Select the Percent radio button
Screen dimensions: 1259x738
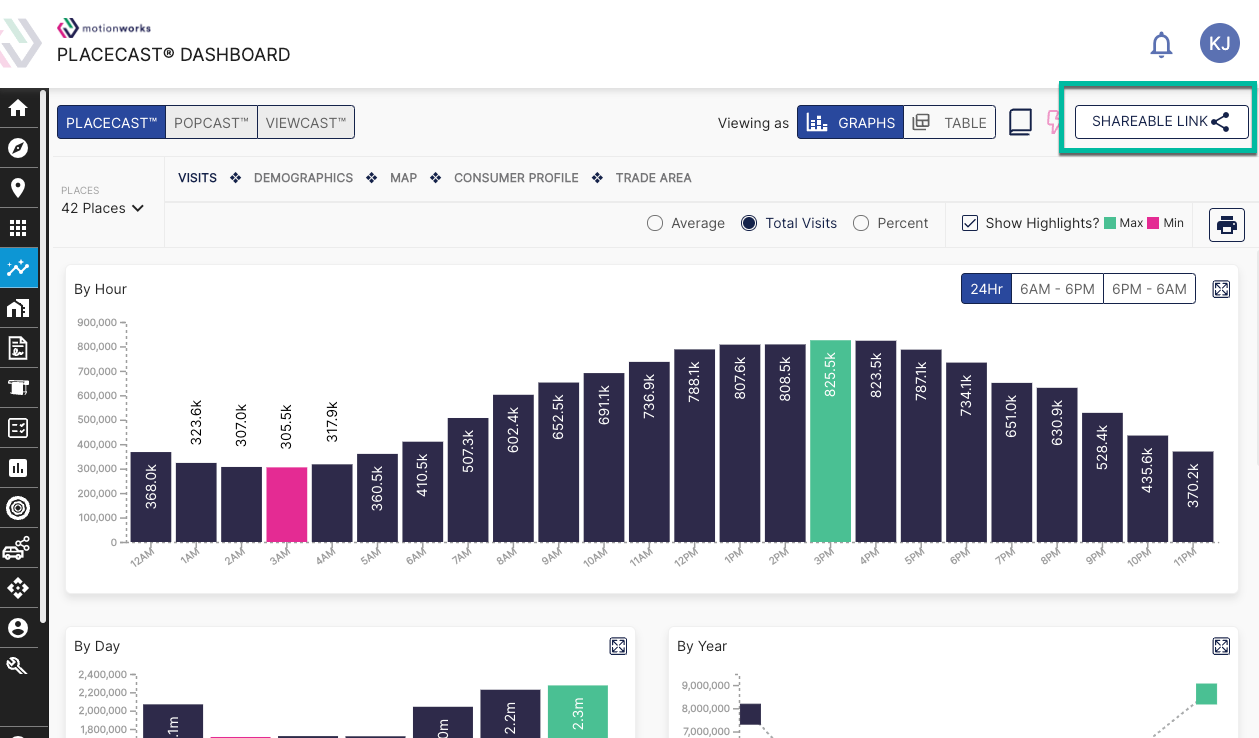(861, 223)
